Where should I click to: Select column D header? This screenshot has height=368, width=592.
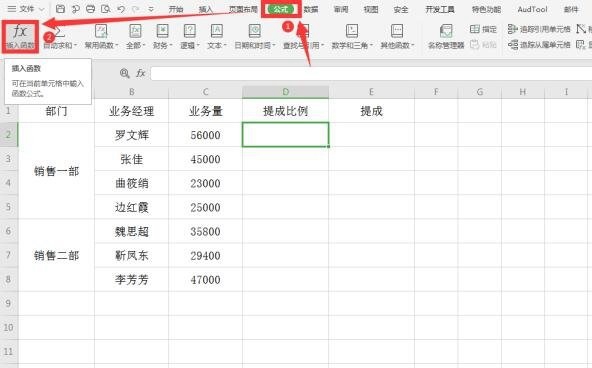point(285,92)
